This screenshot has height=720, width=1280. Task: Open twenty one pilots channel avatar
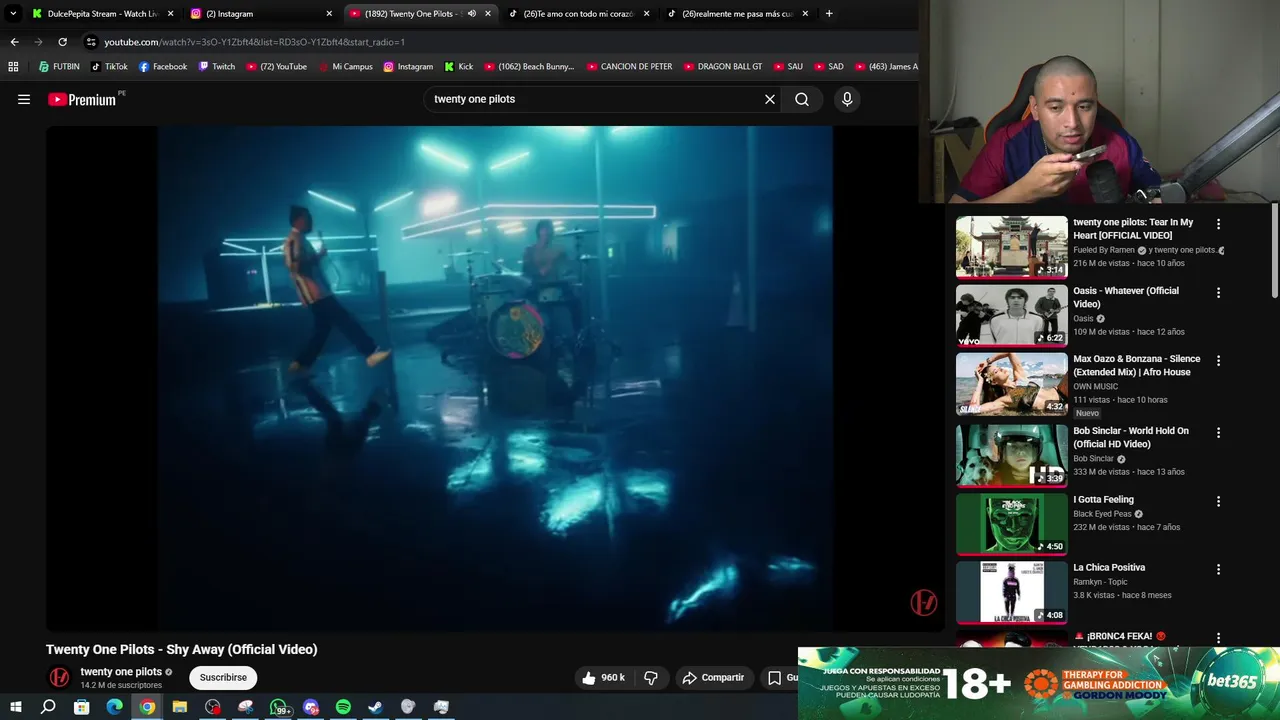60,677
